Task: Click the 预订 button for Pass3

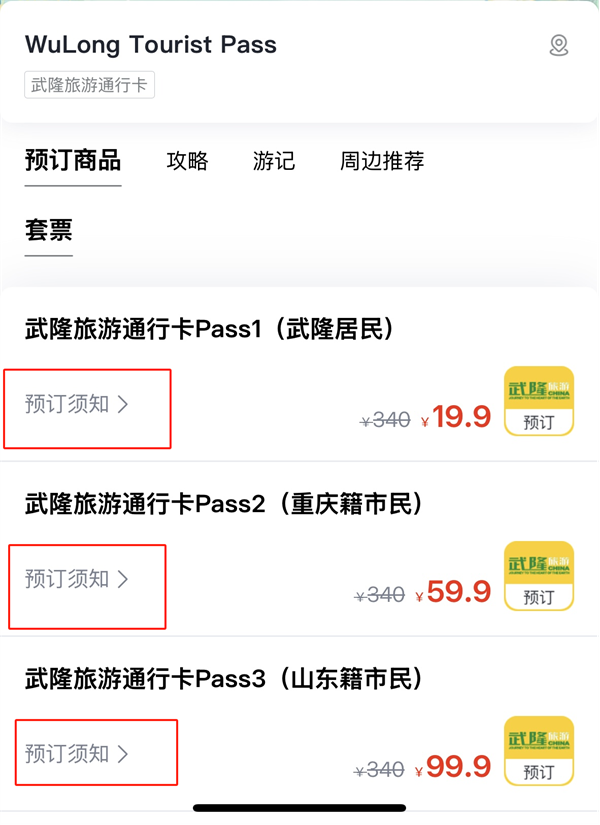Action: (539, 752)
